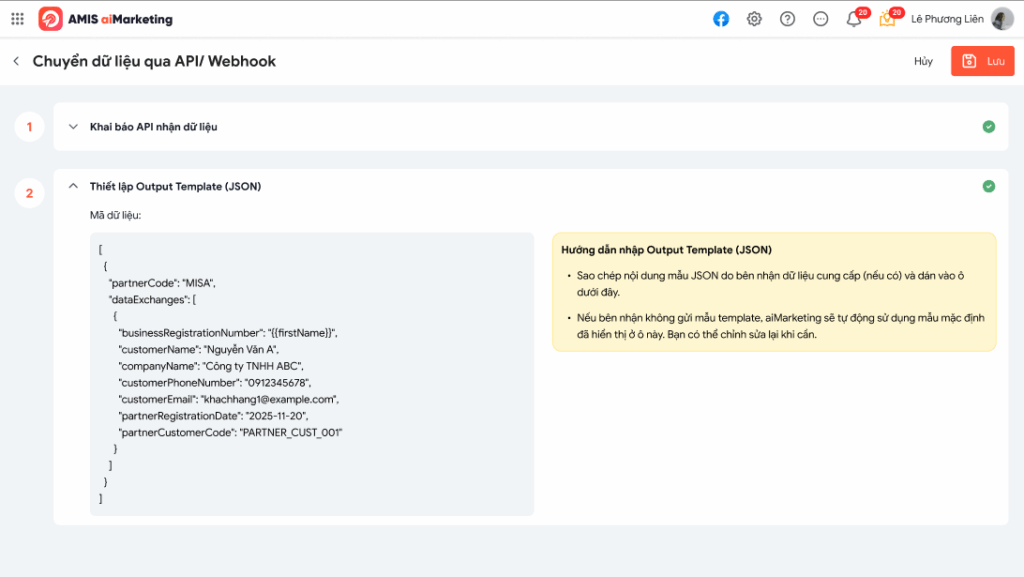The height and width of the screenshot is (577, 1024).
Task: Click inside the JSON Mã dữ liệu editor
Action: [x=312, y=374]
